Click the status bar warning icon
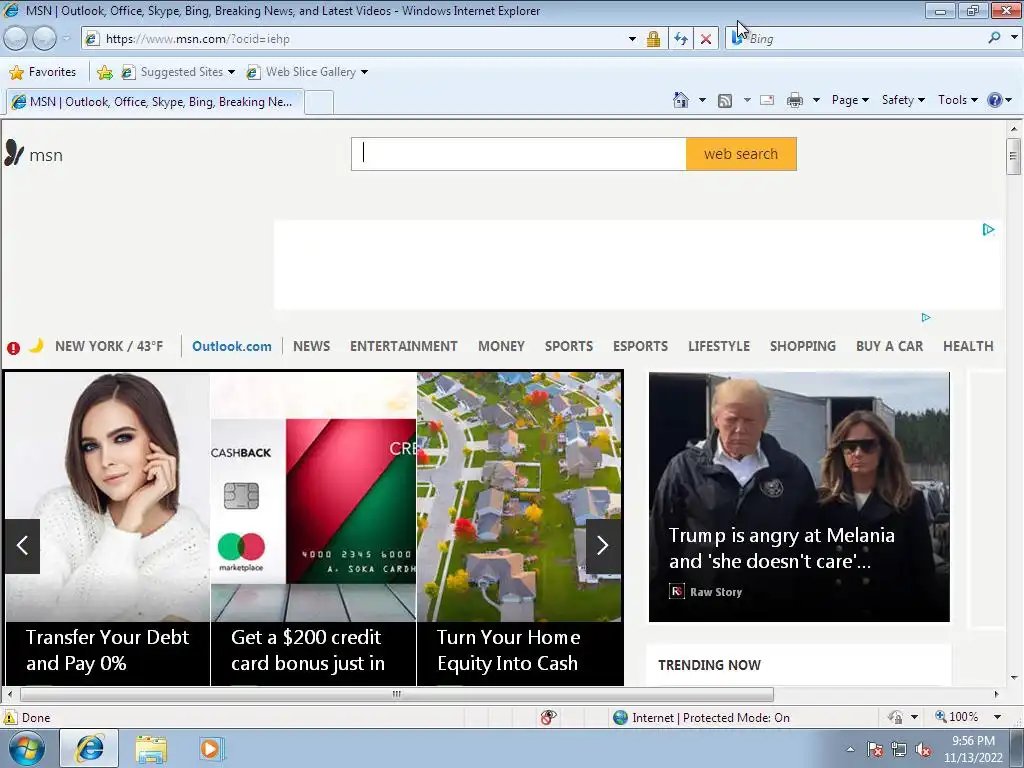Viewport: 1024px width, 768px height. (x=10, y=717)
